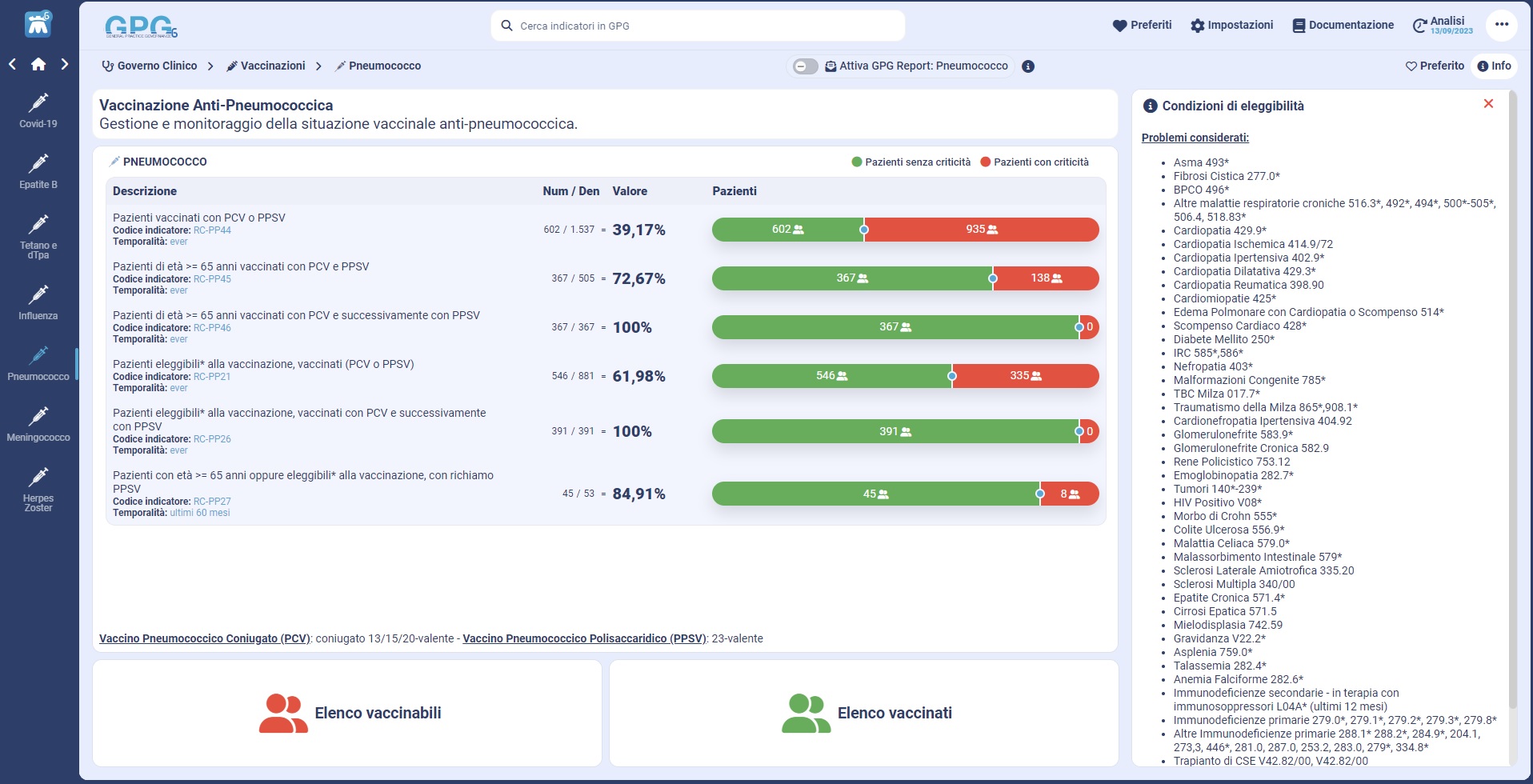Enable Attiva GPG Report Pneumococco toggle
This screenshot has height=784, width=1533.
[805, 66]
